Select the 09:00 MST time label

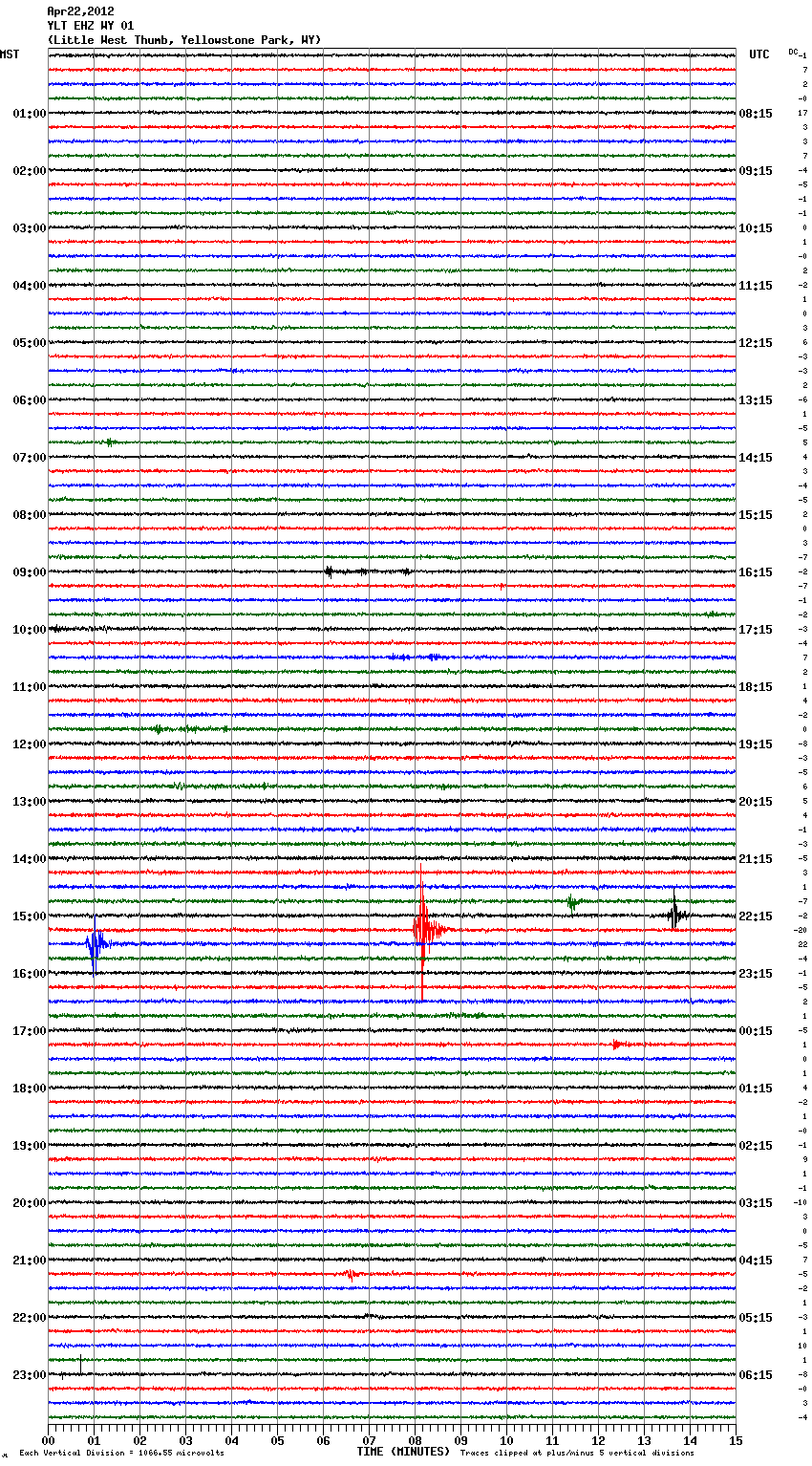point(29,572)
